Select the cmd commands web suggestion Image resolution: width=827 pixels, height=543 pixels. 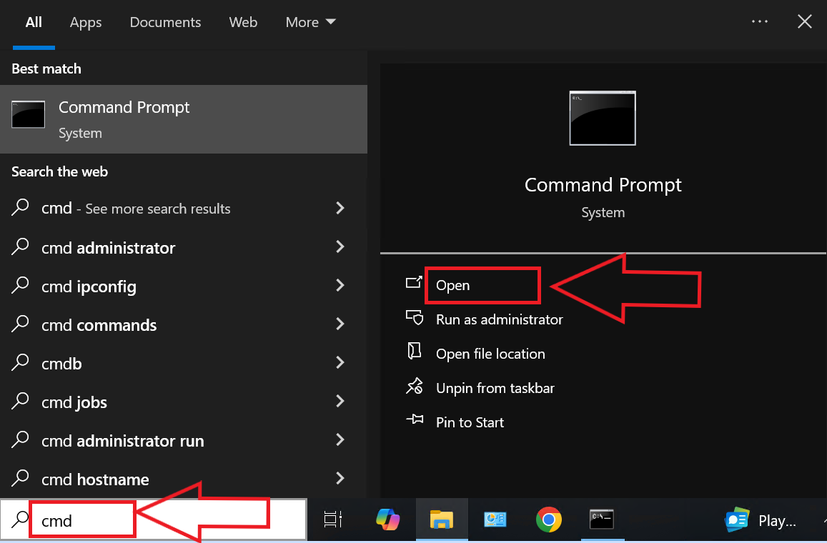(184, 325)
